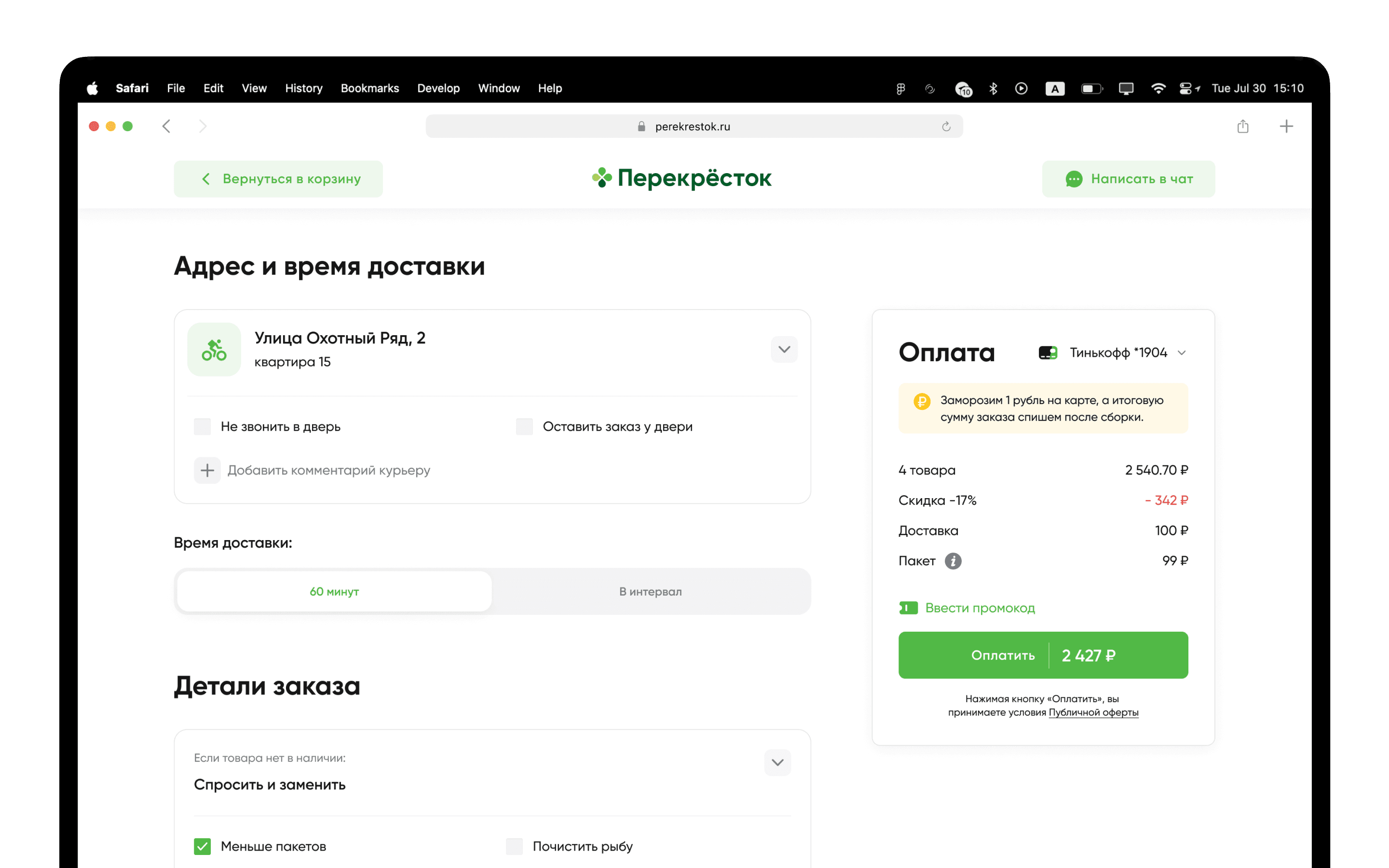
Task: Click the '− 342 ₽' discount value
Action: (x=1166, y=501)
